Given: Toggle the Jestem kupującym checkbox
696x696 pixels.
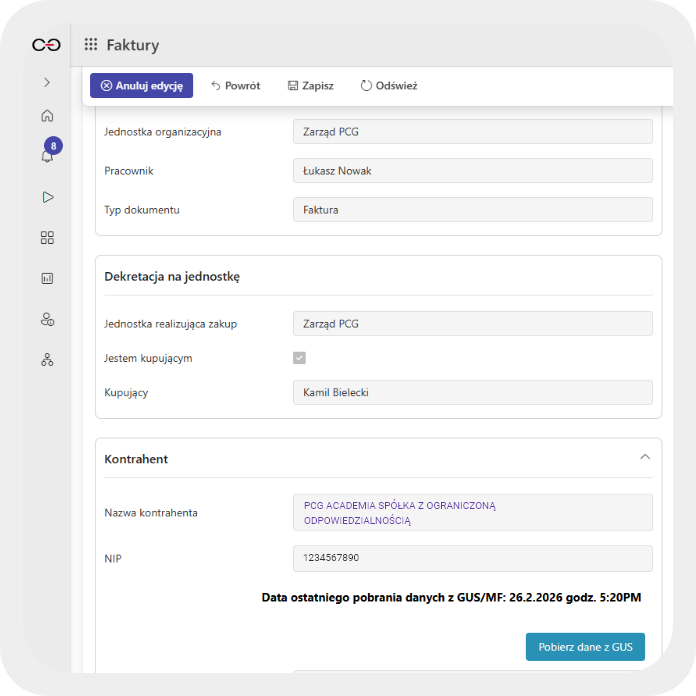Looking at the screenshot, I should (299, 358).
